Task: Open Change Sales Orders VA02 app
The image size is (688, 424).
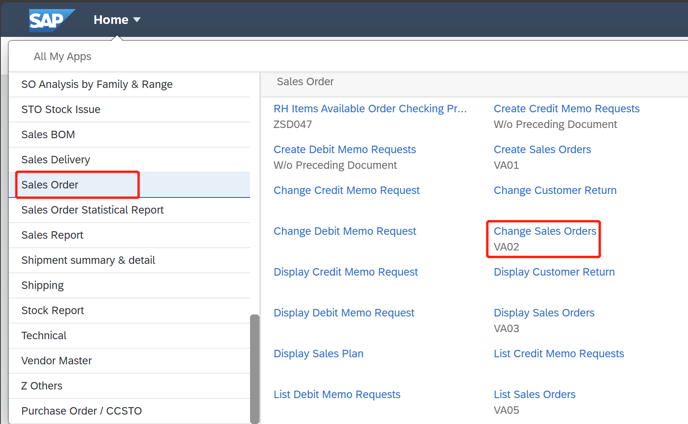Action: pos(545,231)
